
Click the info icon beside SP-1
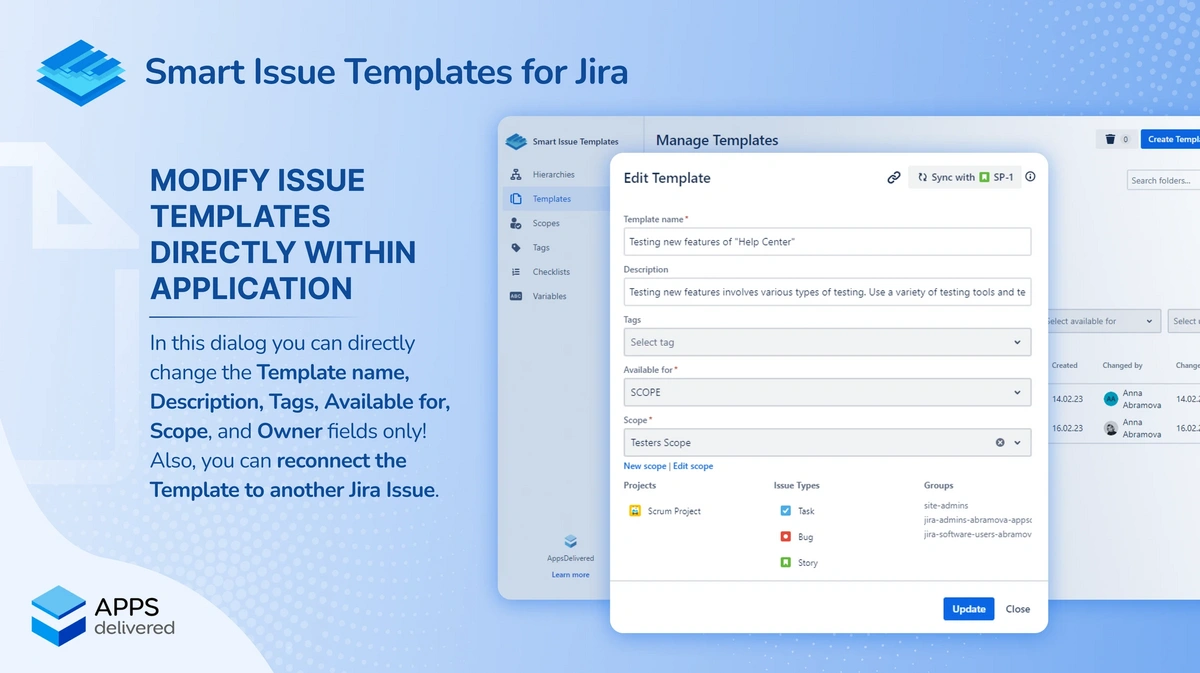pyautogui.click(x=1030, y=177)
